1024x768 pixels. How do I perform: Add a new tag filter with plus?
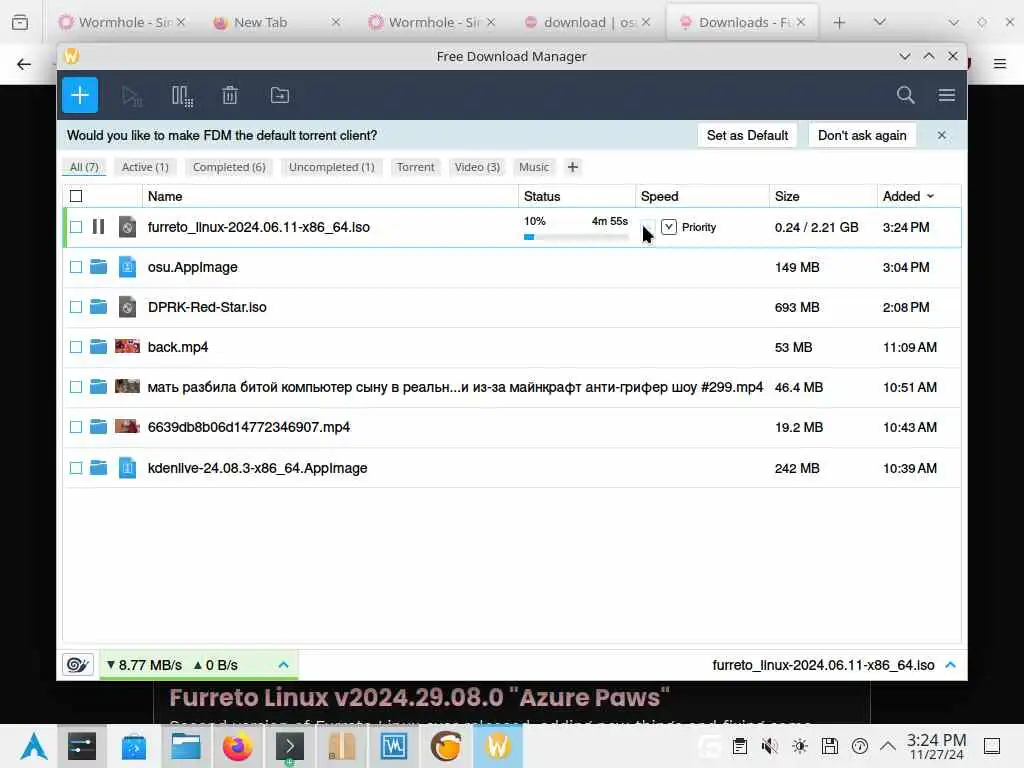click(573, 167)
